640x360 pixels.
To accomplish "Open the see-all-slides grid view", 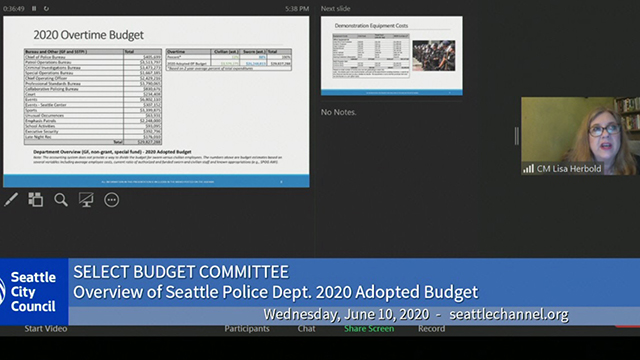I will [x=36, y=200].
